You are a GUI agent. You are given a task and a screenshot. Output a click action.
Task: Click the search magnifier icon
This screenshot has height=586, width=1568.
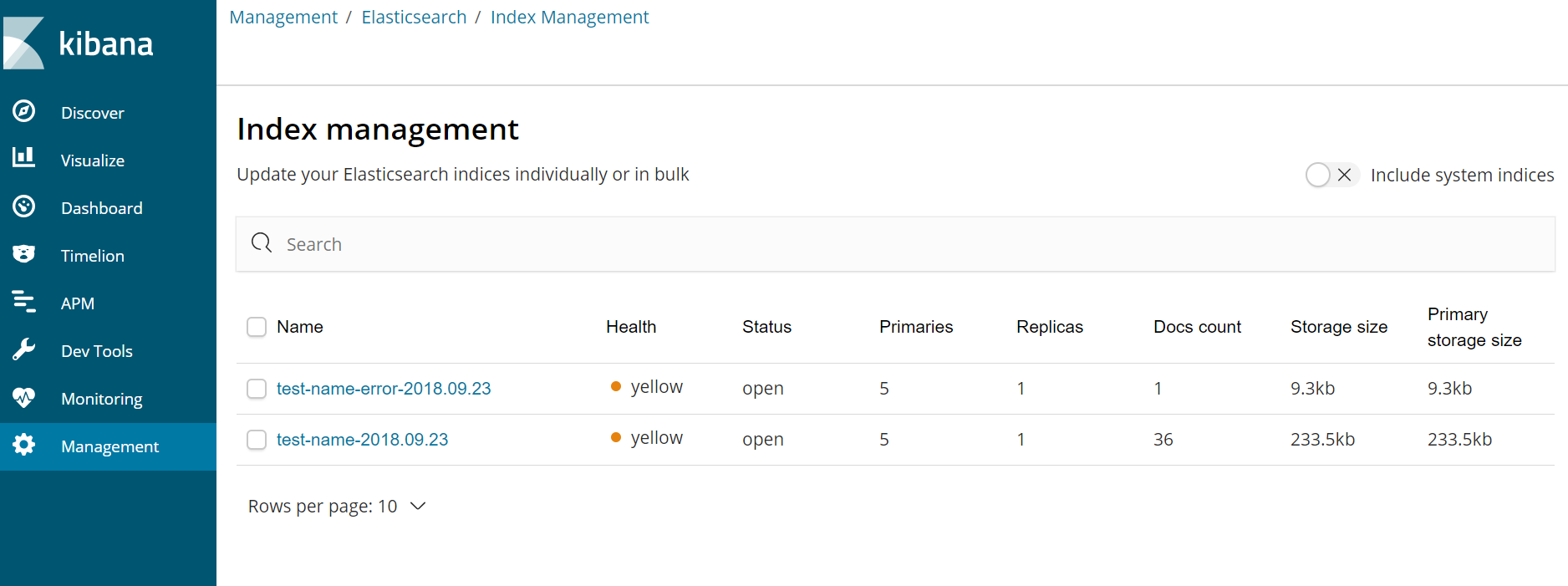pyautogui.click(x=262, y=243)
